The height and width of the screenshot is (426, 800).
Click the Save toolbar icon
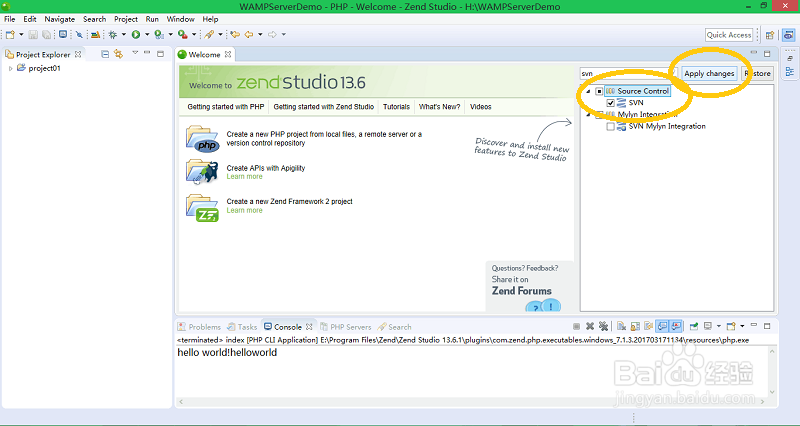point(33,35)
